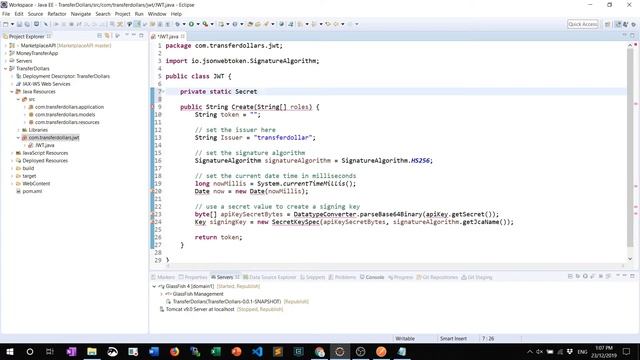Viewport: 640px width, 360px height.
Task: Open the New dropdown arrow beside New icon
Action: [x=12, y=24]
